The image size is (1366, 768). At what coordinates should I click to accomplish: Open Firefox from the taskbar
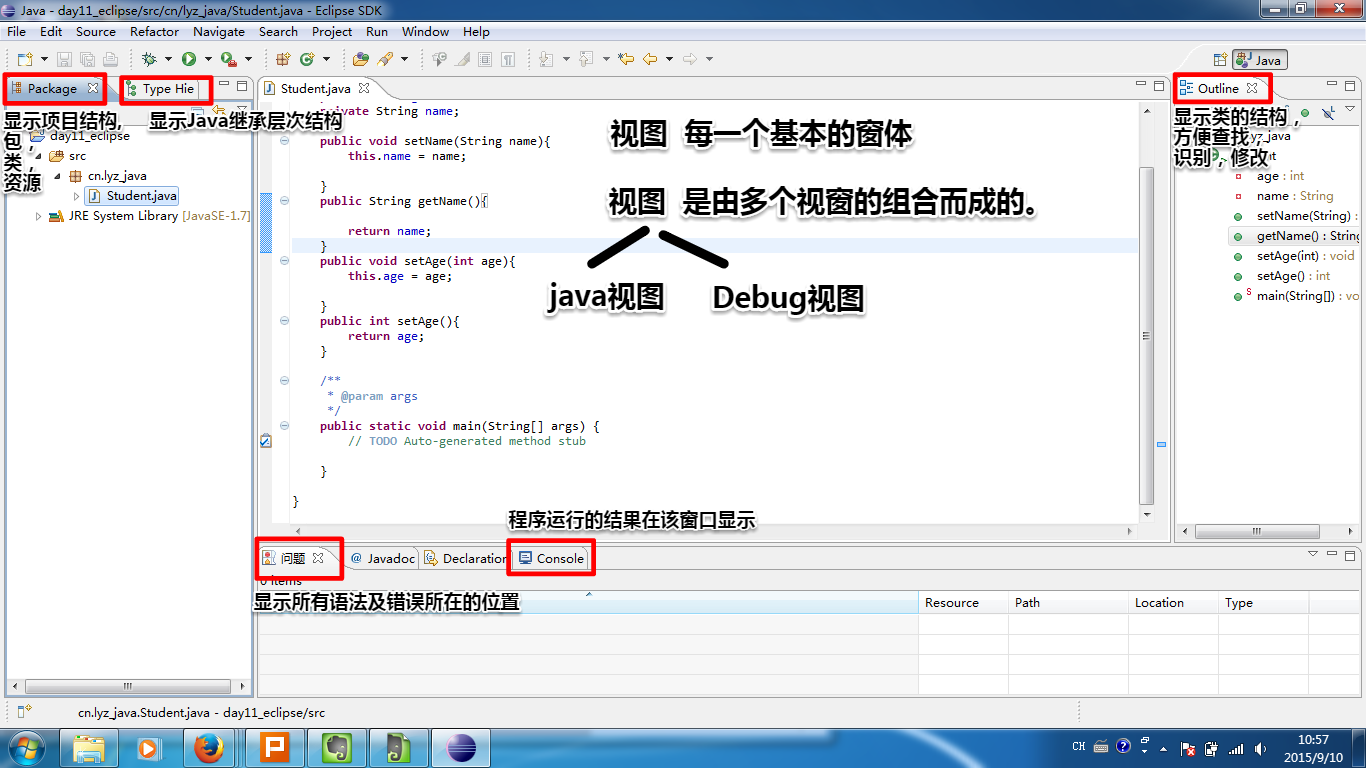[x=209, y=747]
